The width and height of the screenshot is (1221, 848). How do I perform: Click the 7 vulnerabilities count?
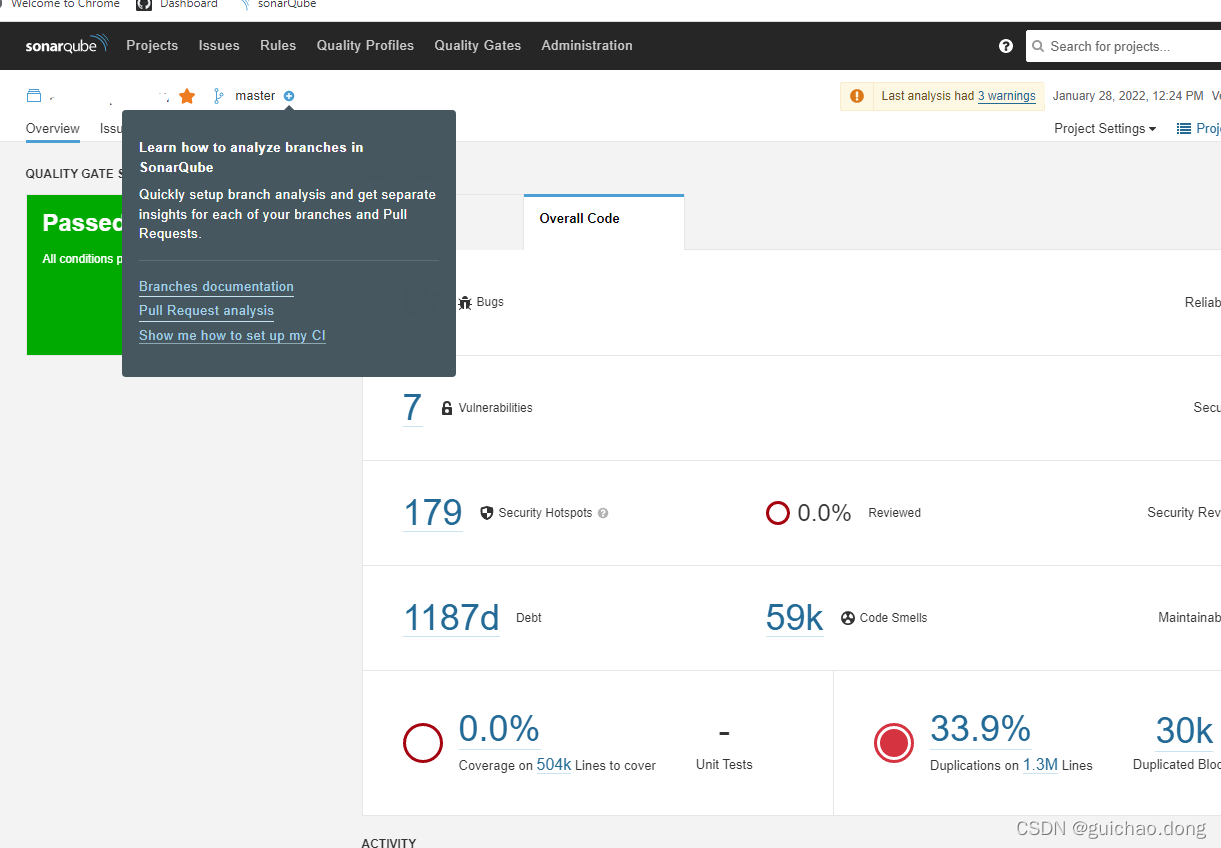412,408
